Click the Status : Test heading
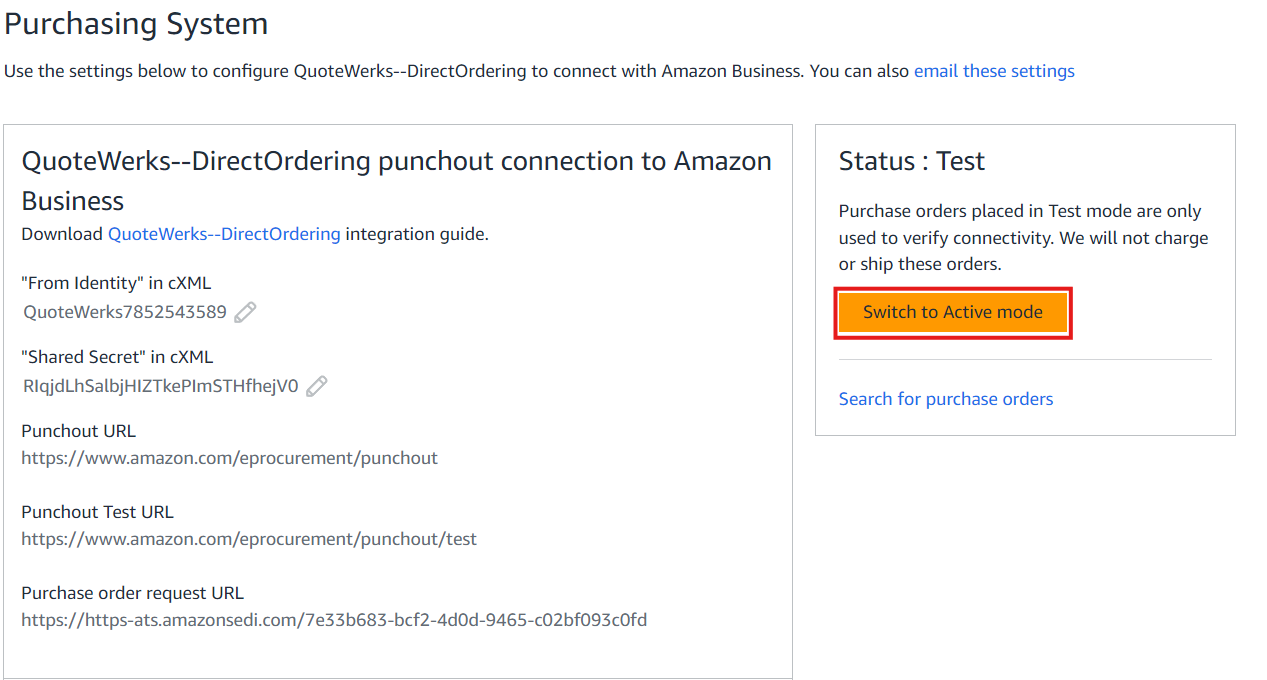 coord(911,161)
